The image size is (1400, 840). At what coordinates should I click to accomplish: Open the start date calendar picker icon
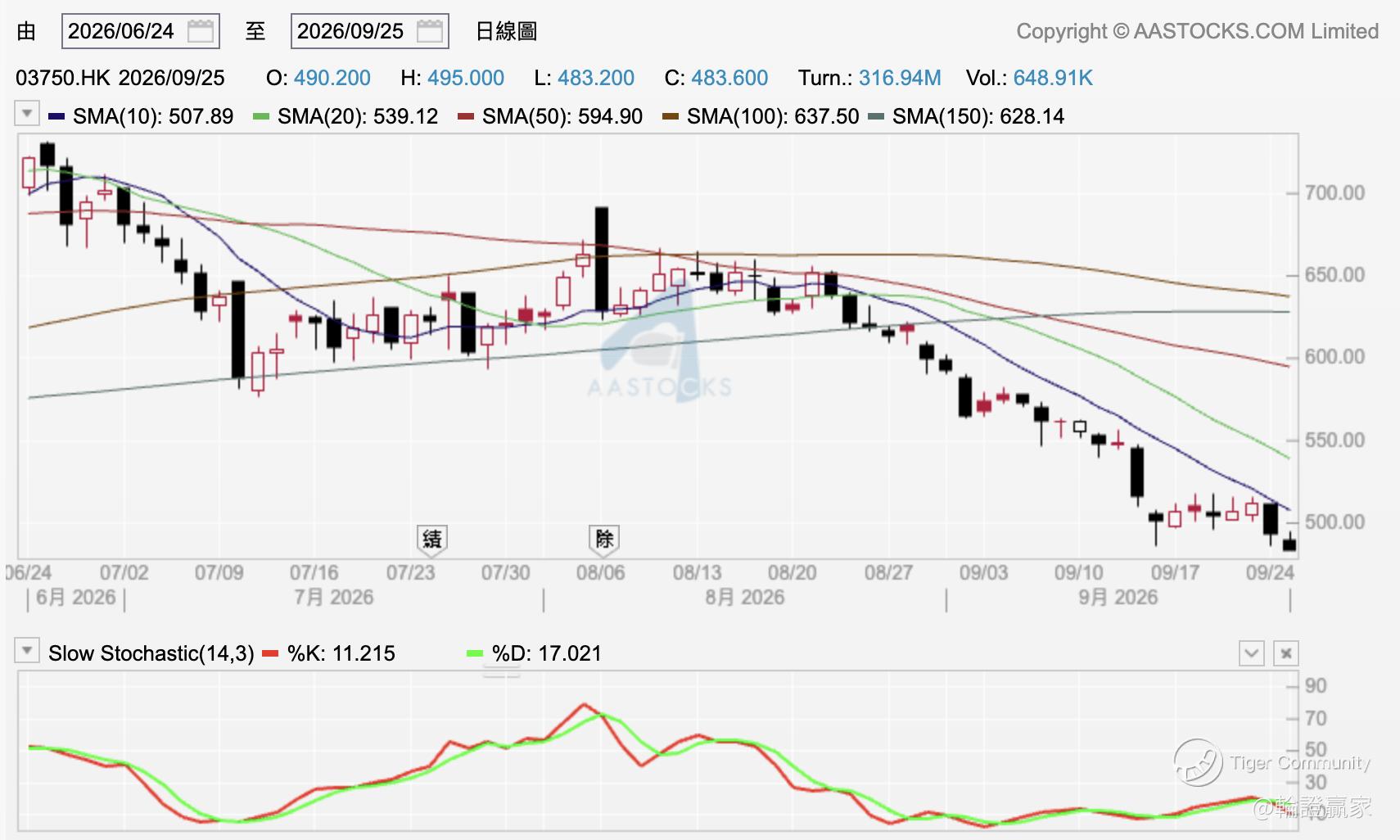coord(201,32)
